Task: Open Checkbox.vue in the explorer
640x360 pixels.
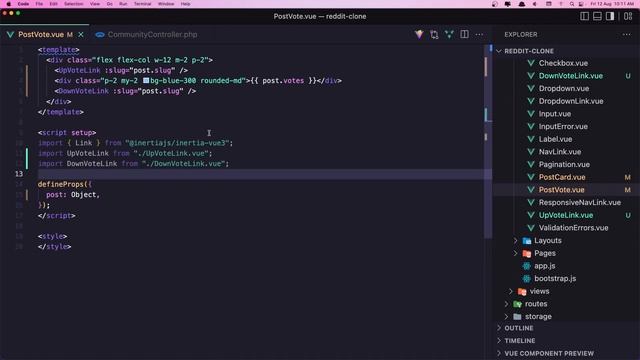Action: pyautogui.click(x=563, y=63)
